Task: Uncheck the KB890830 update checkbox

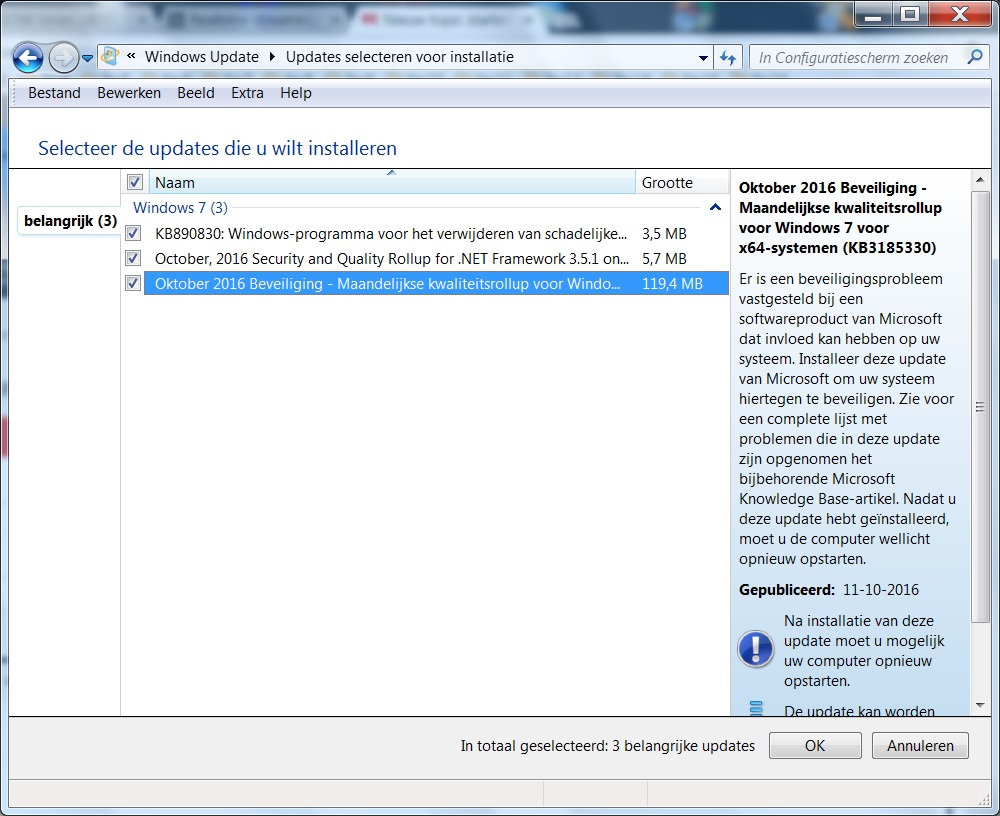Action: point(133,234)
